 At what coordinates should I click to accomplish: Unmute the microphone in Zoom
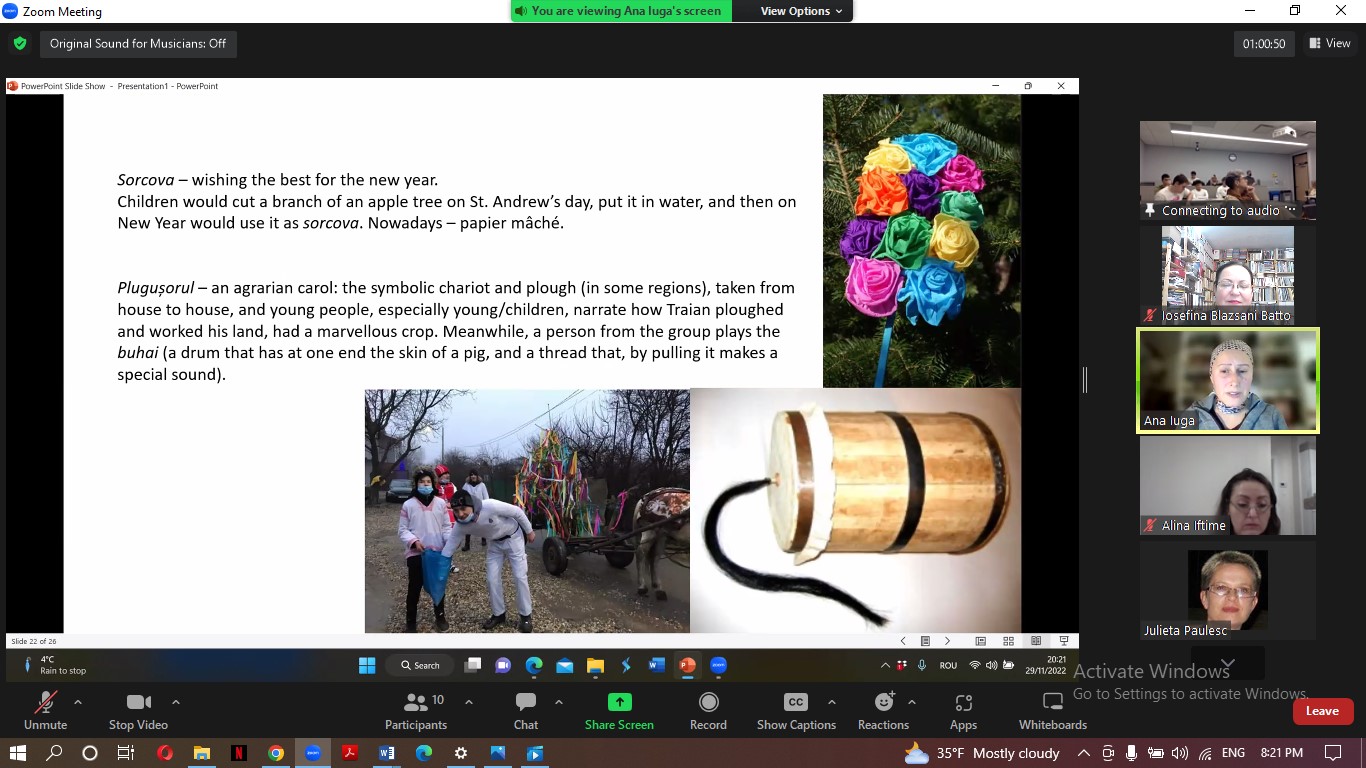[45, 711]
